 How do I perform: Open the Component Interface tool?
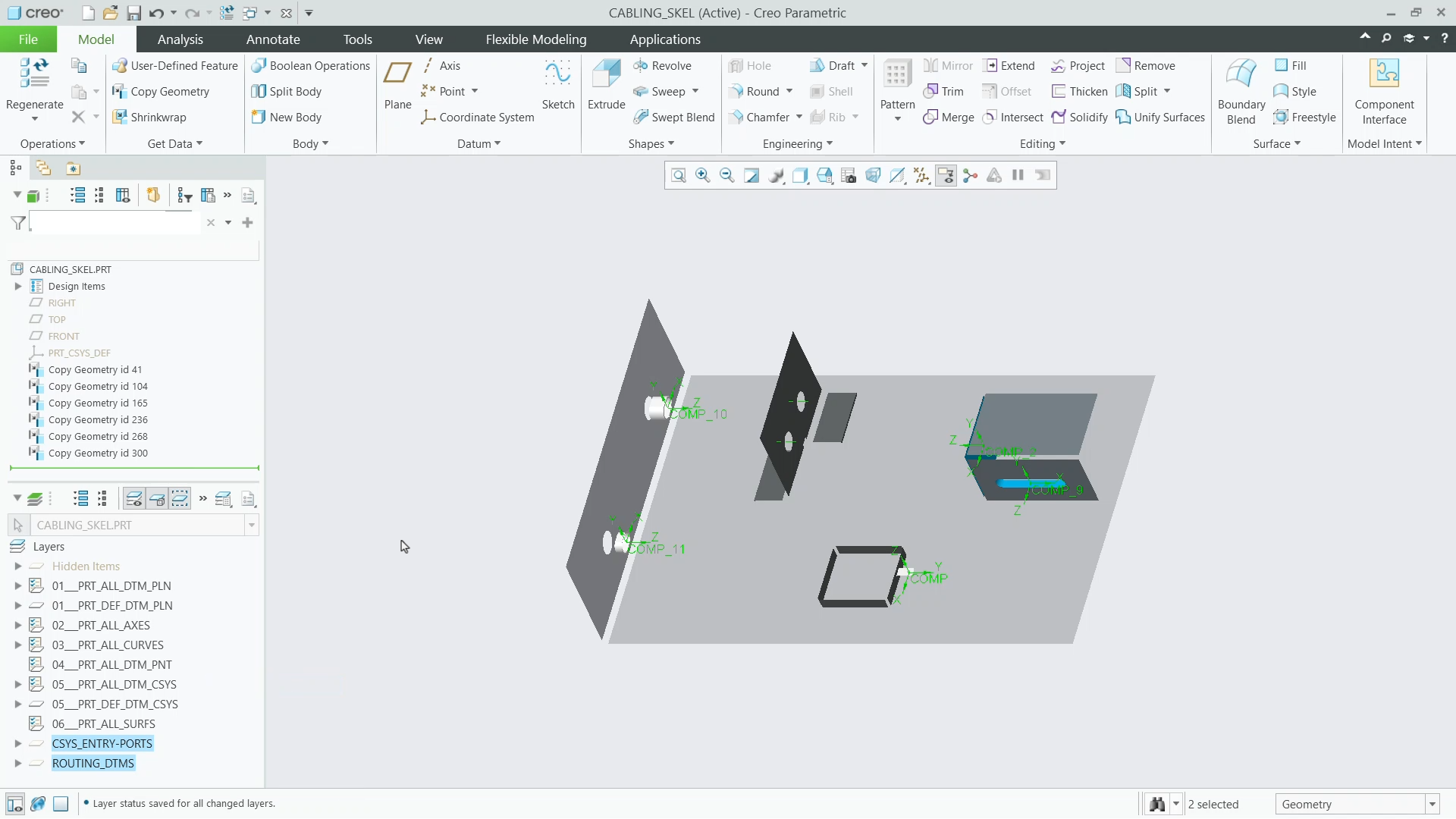point(1384,91)
